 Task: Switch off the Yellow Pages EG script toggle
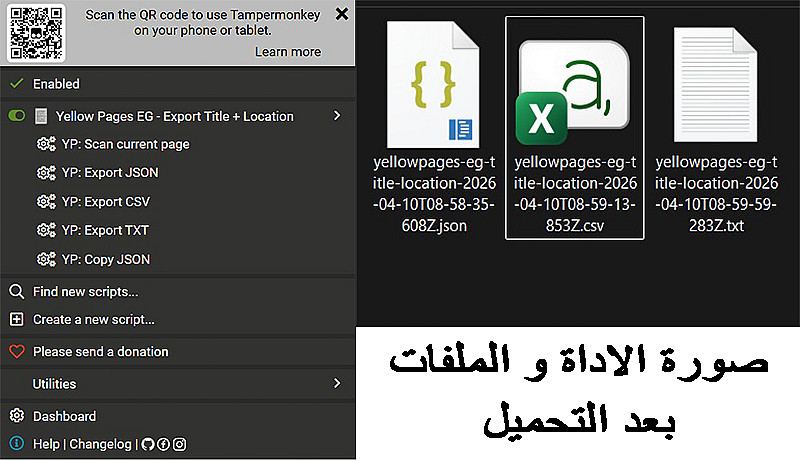tap(17, 116)
